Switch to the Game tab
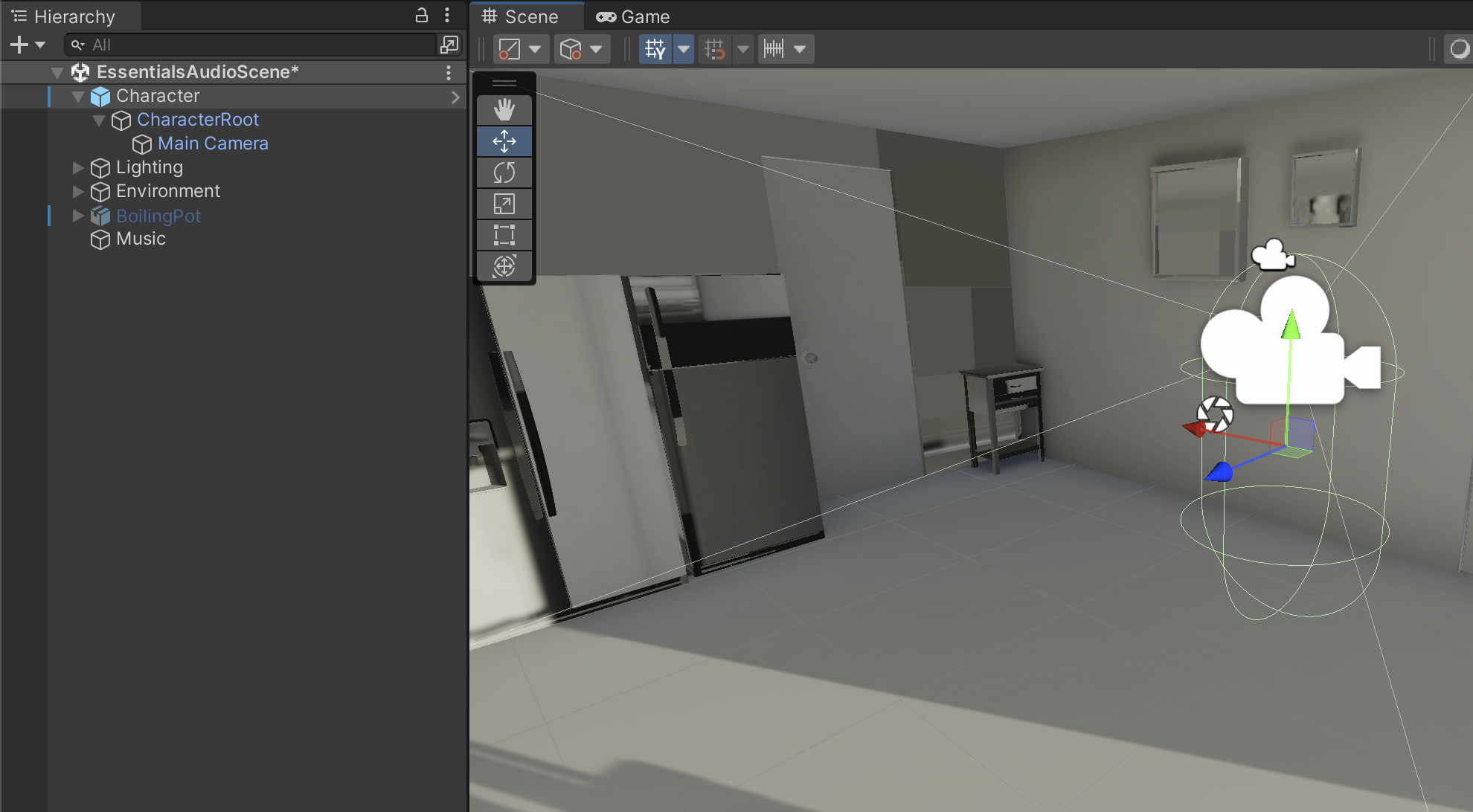1473x812 pixels. [x=633, y=16]
